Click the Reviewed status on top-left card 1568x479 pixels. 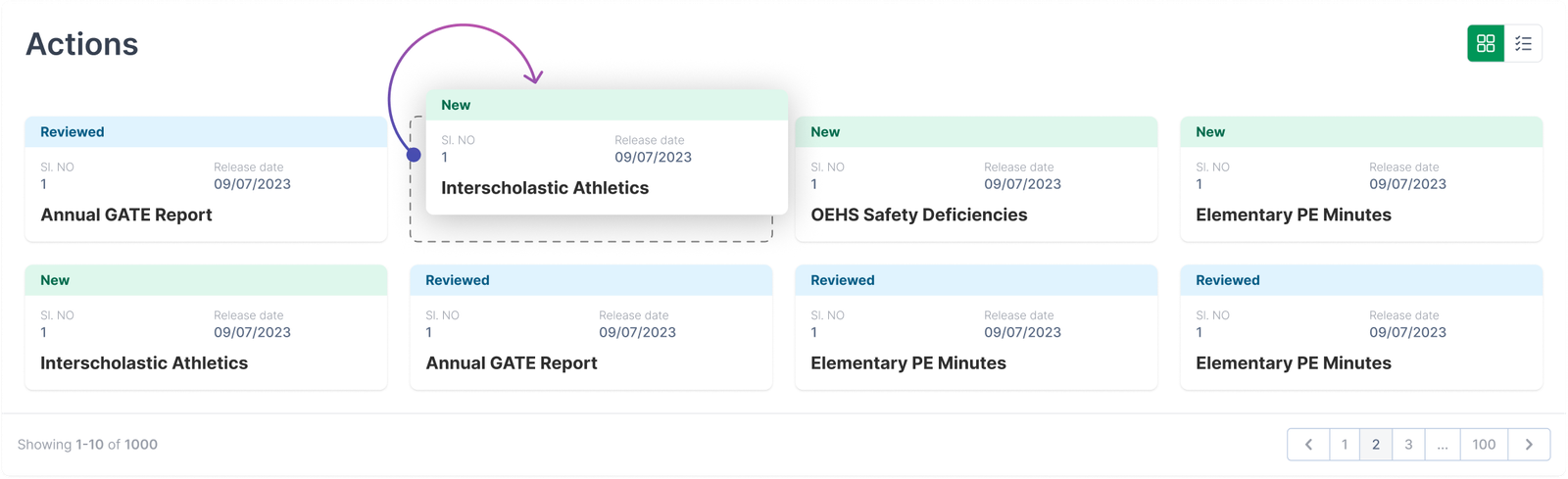tap(73, 132)
